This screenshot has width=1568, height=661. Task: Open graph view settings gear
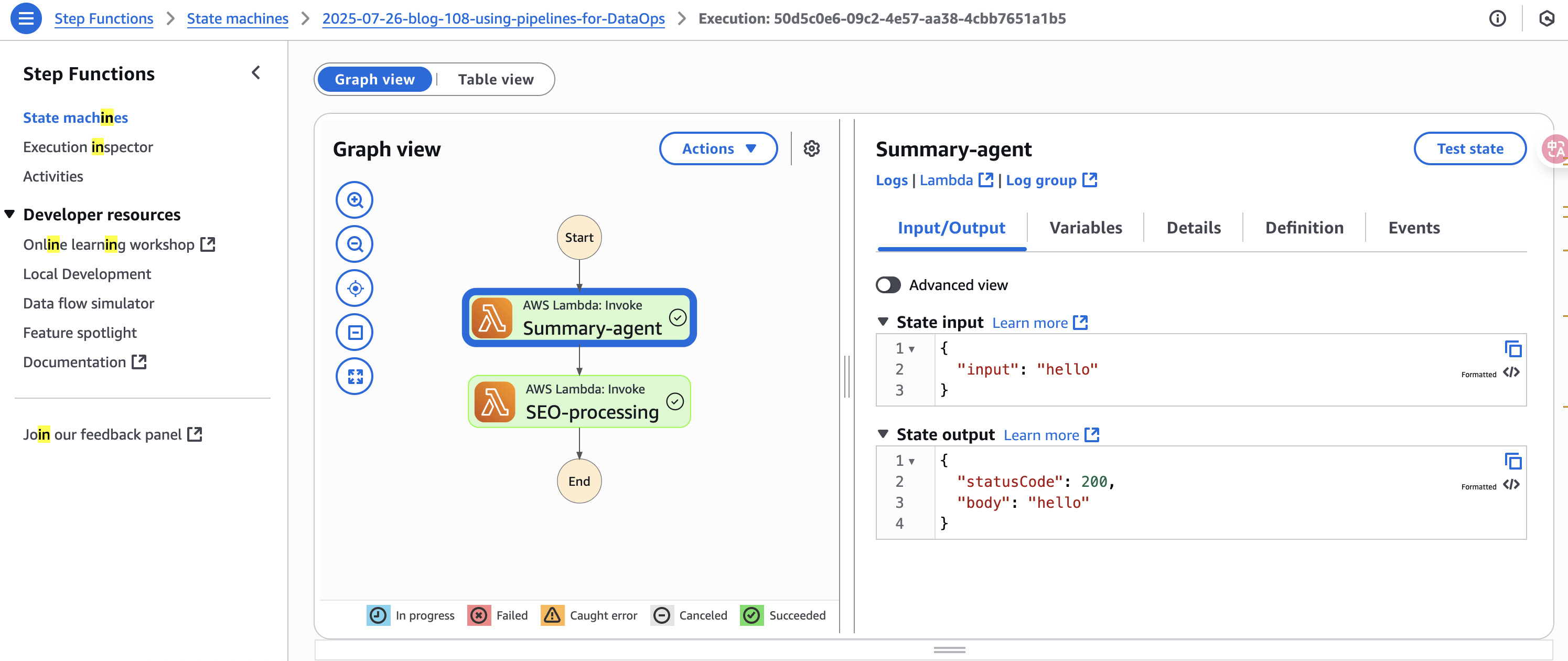(811, 148)
